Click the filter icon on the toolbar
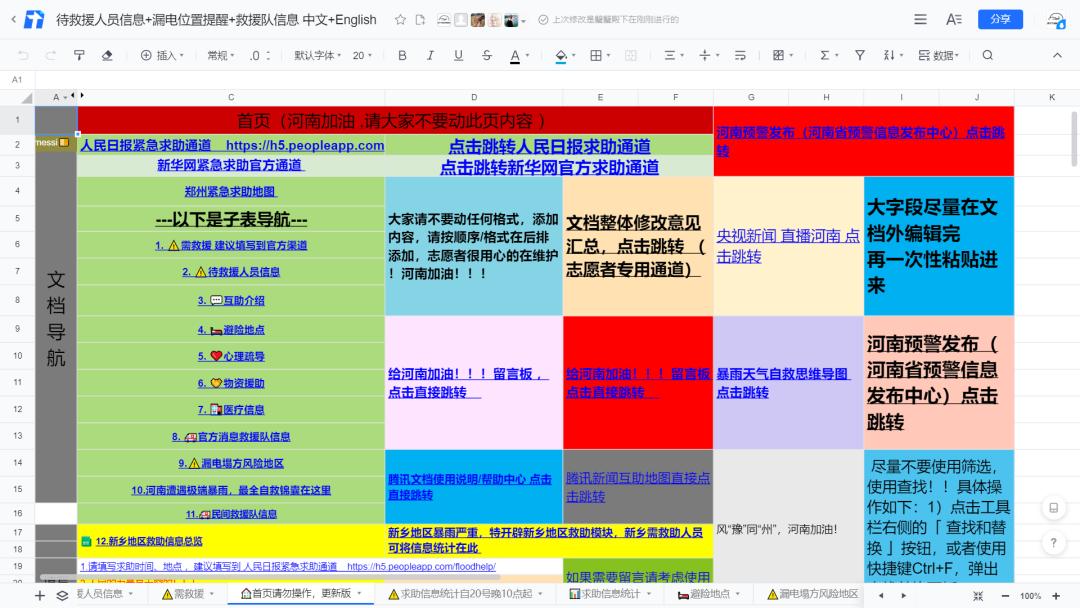The width and height of the screenshot is (1080, 608). point(861,56)
